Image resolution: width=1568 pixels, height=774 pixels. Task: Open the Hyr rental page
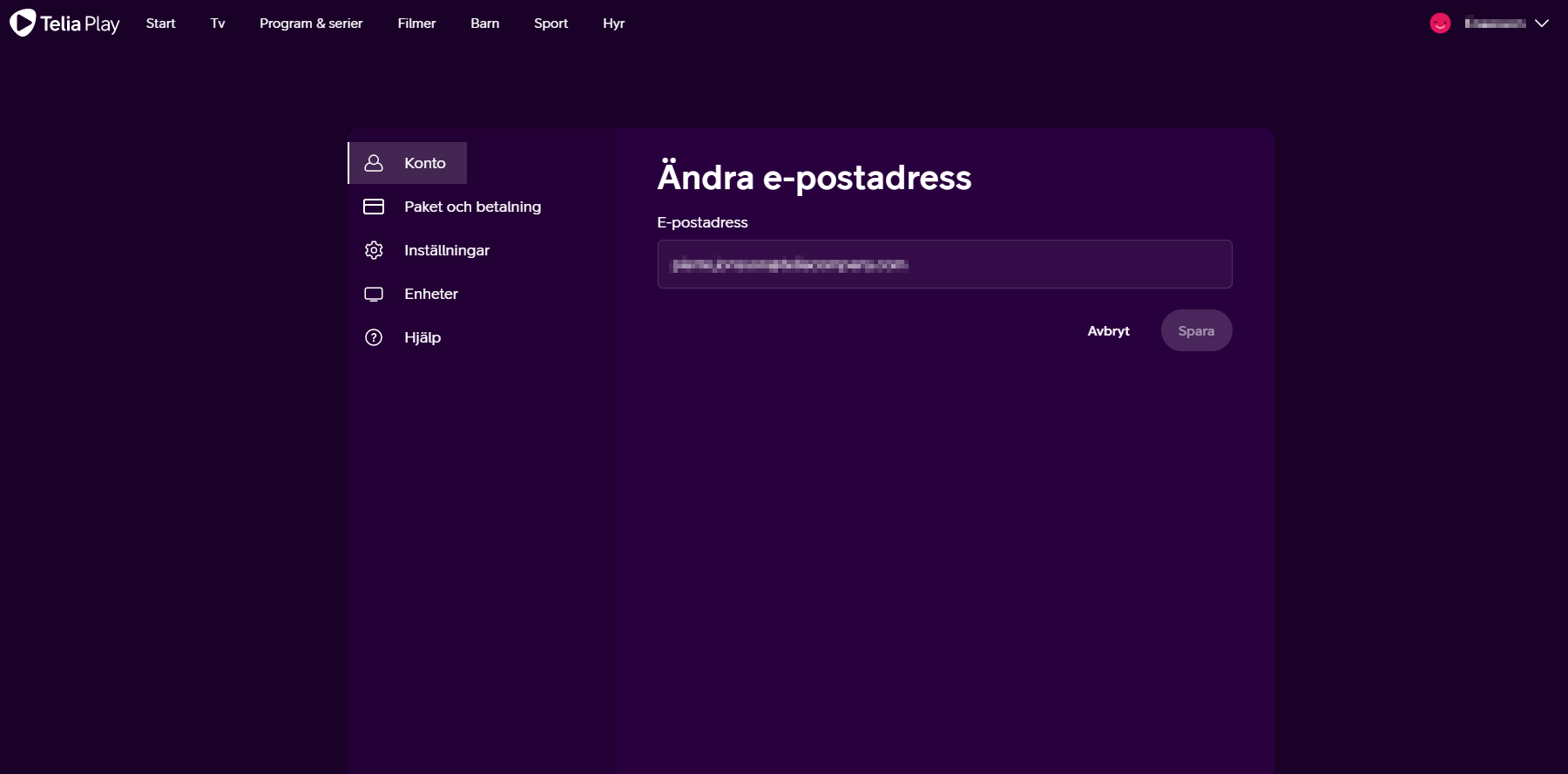pyautogui.click(x=613, y=24)
